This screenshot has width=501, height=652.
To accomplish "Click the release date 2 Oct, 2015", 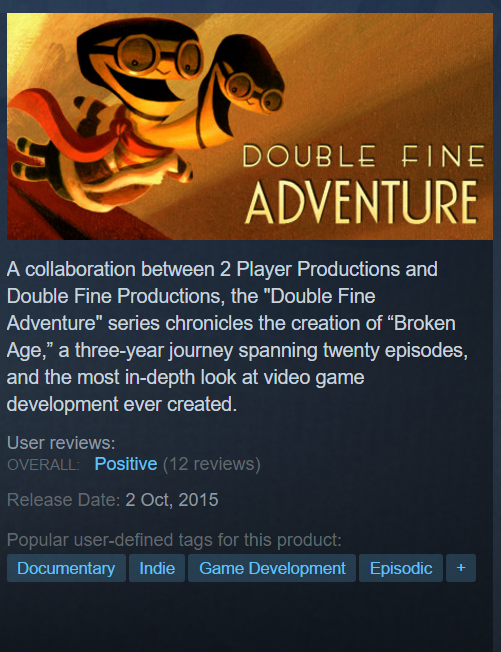I will (x=172, y=500).
